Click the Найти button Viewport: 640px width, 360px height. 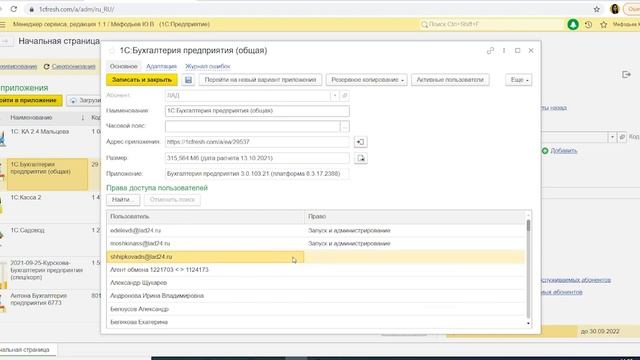(123, 200)
